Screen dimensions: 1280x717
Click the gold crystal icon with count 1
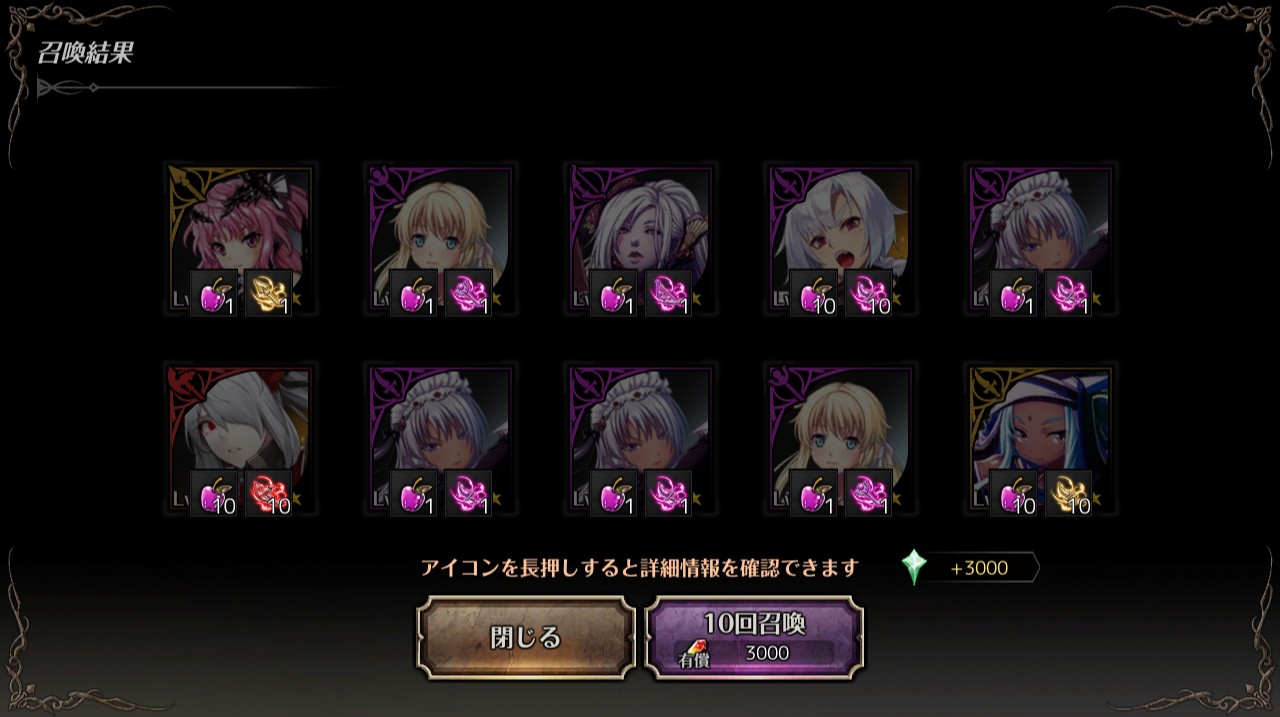click(x=269, y=293)
